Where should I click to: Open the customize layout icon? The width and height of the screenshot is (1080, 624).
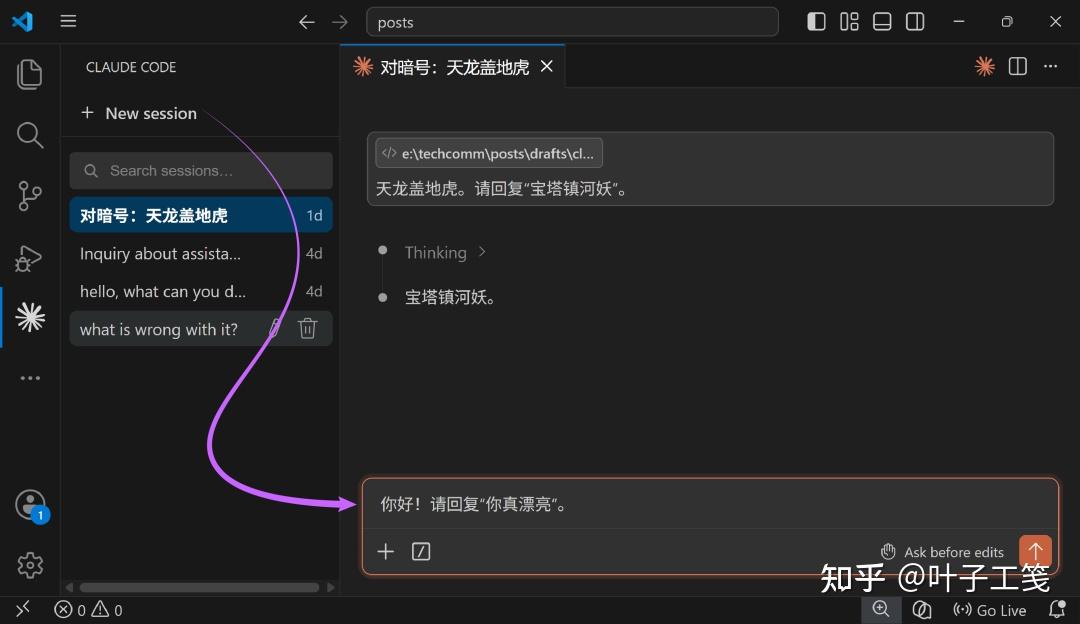click(x=849, y=21)
